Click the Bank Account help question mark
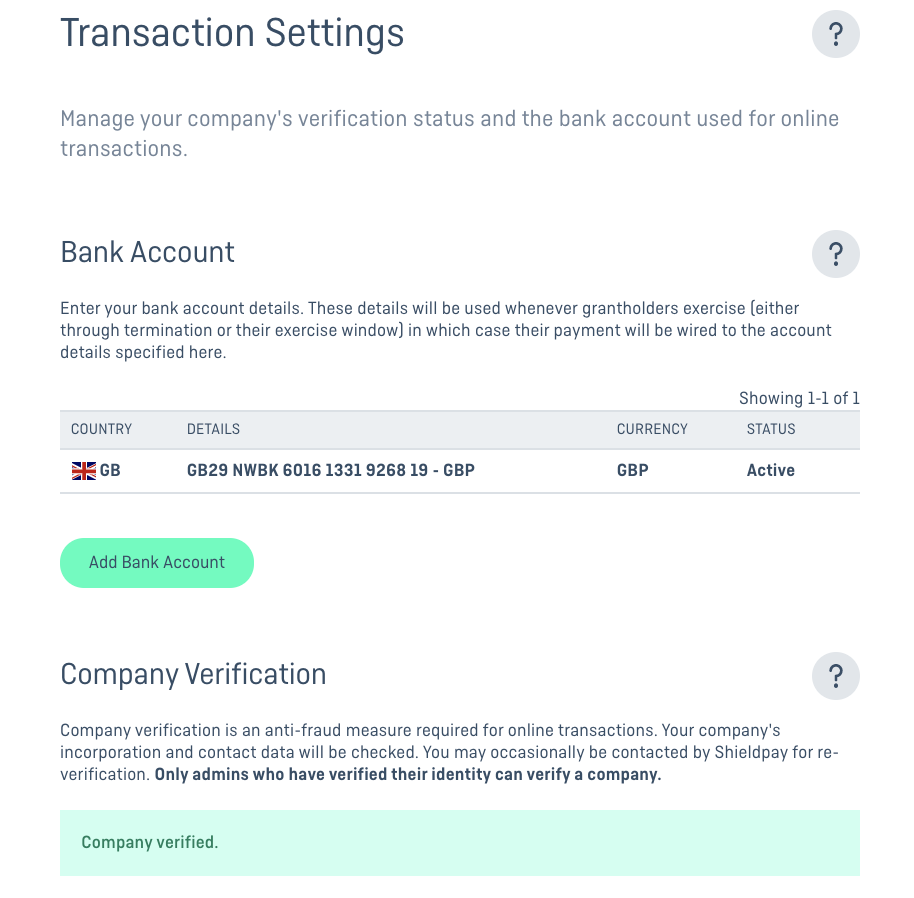The width and height of the screenshot is (914, 898). (x=835, y=254)
